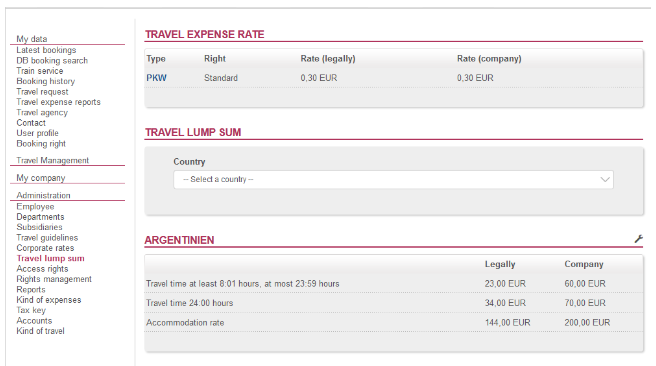Open the PKW expense rate link
Image resolution: width=656 pixels, height=366 pixels.
tap(156, 78)
